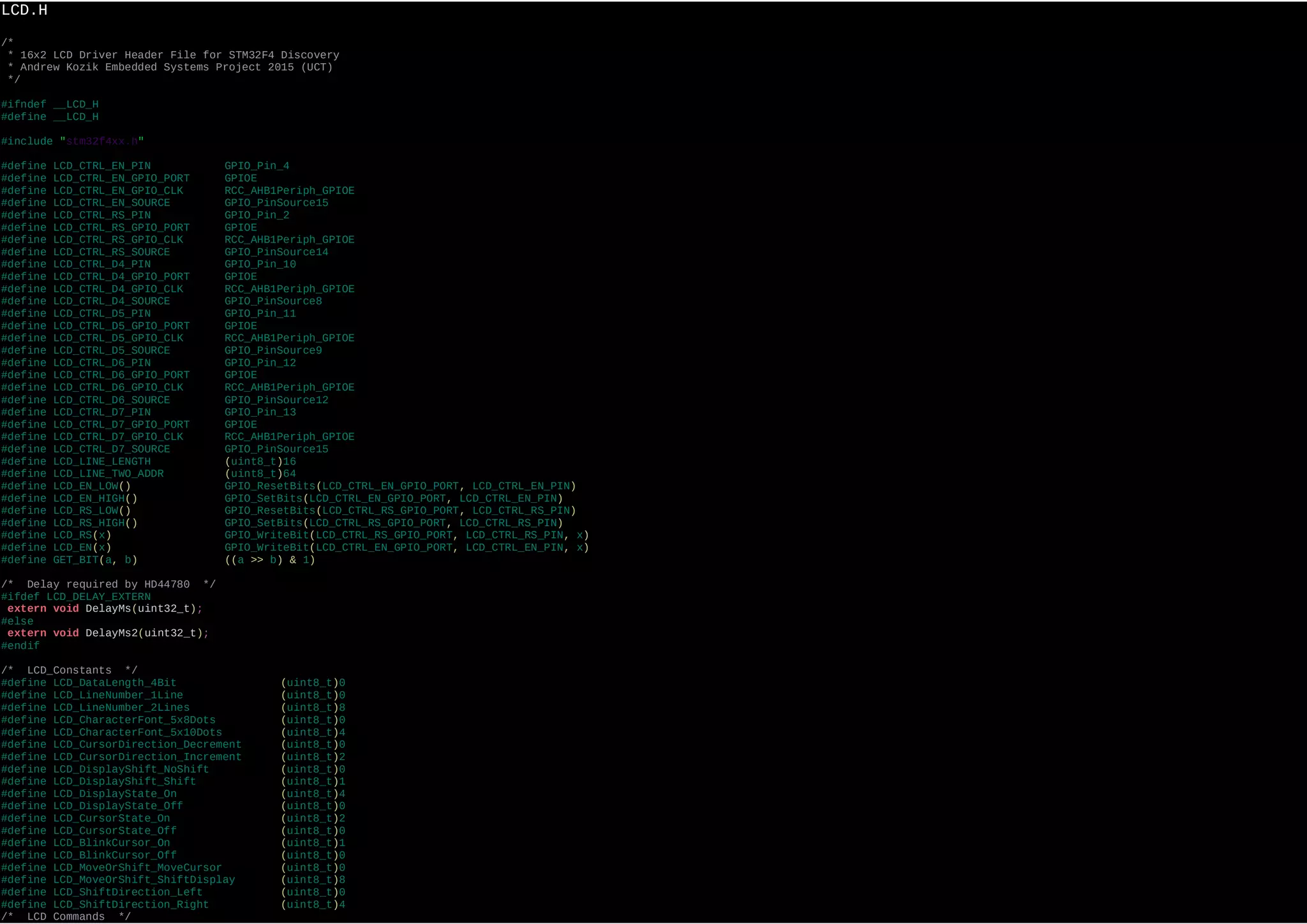Click the GET_BIT(a, b) macro definition
Viewport: 1307px width, 924px height.
point(94,560)
